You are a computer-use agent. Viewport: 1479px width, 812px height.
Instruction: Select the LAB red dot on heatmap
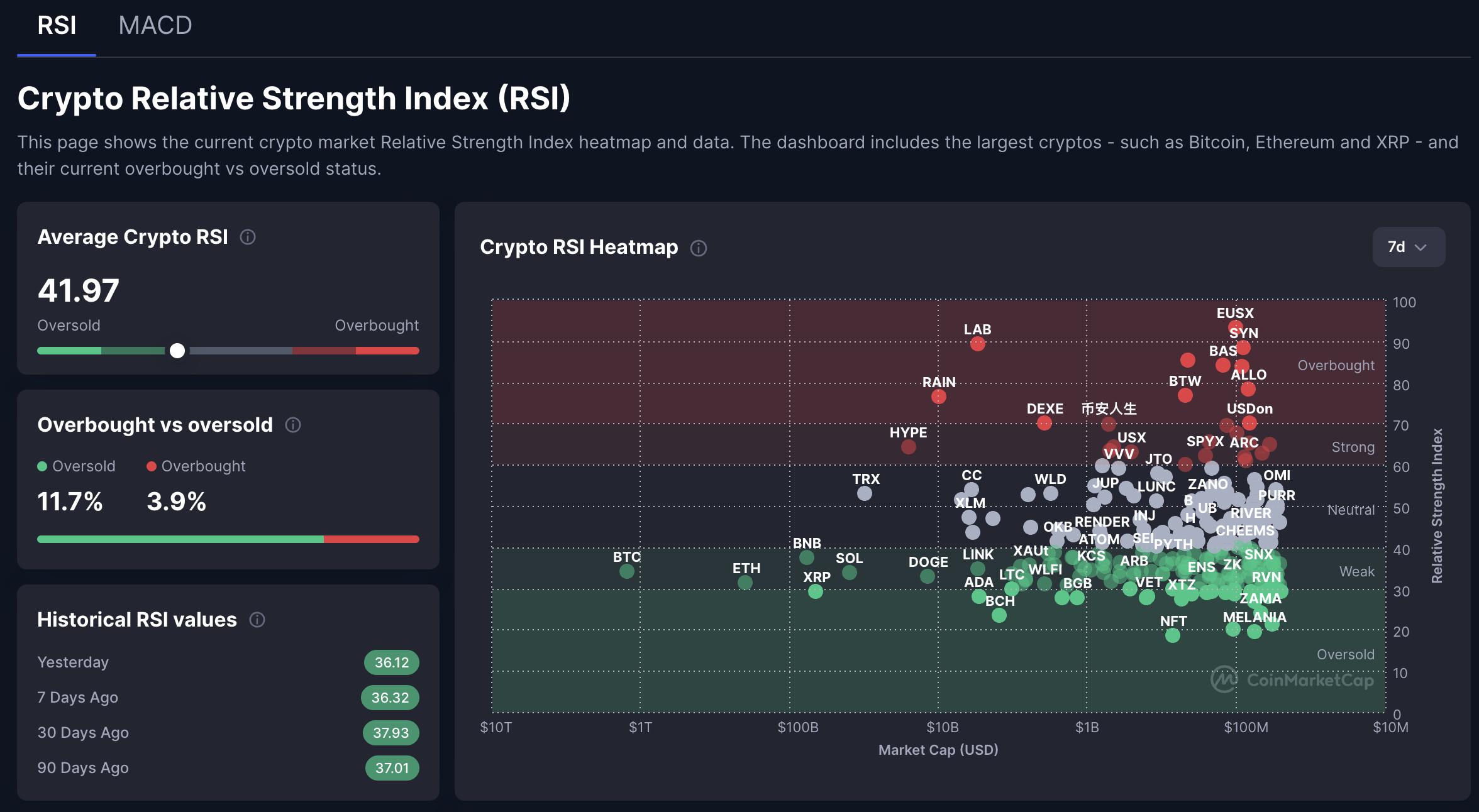(978, 344)
